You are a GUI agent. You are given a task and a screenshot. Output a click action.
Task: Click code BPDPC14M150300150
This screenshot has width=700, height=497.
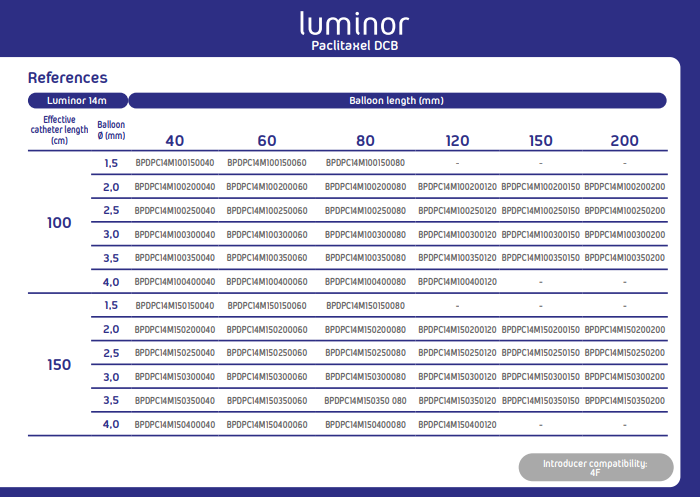[541, 377]
